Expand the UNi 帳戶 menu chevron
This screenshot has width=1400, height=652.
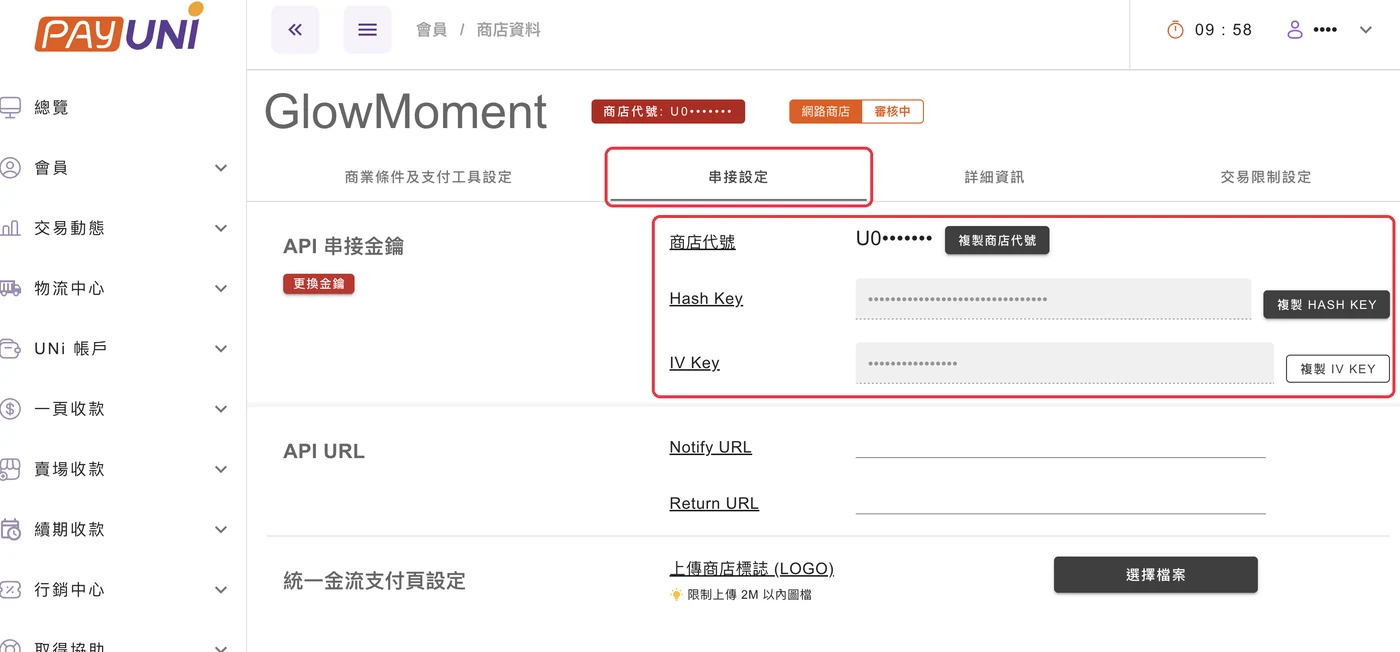[221, 349]
